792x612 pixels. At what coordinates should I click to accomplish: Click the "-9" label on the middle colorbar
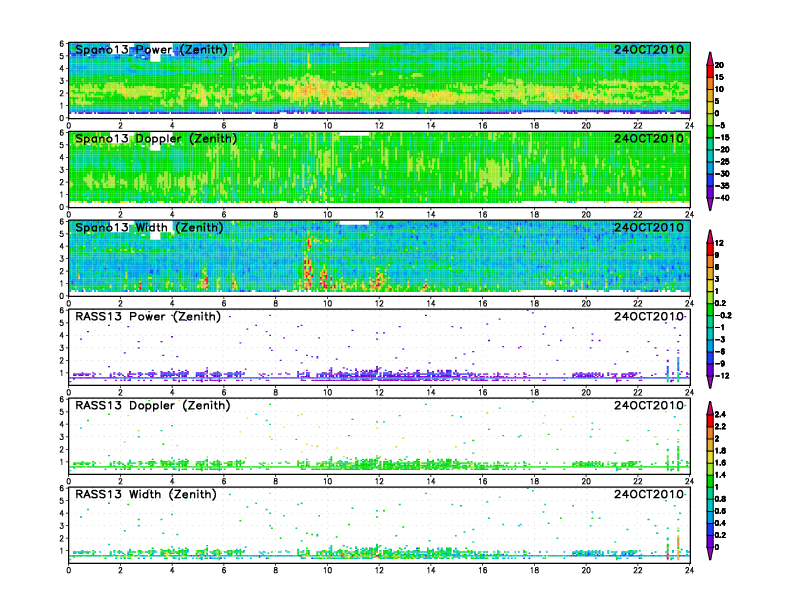pyautogui.click(x=720, y=364)
